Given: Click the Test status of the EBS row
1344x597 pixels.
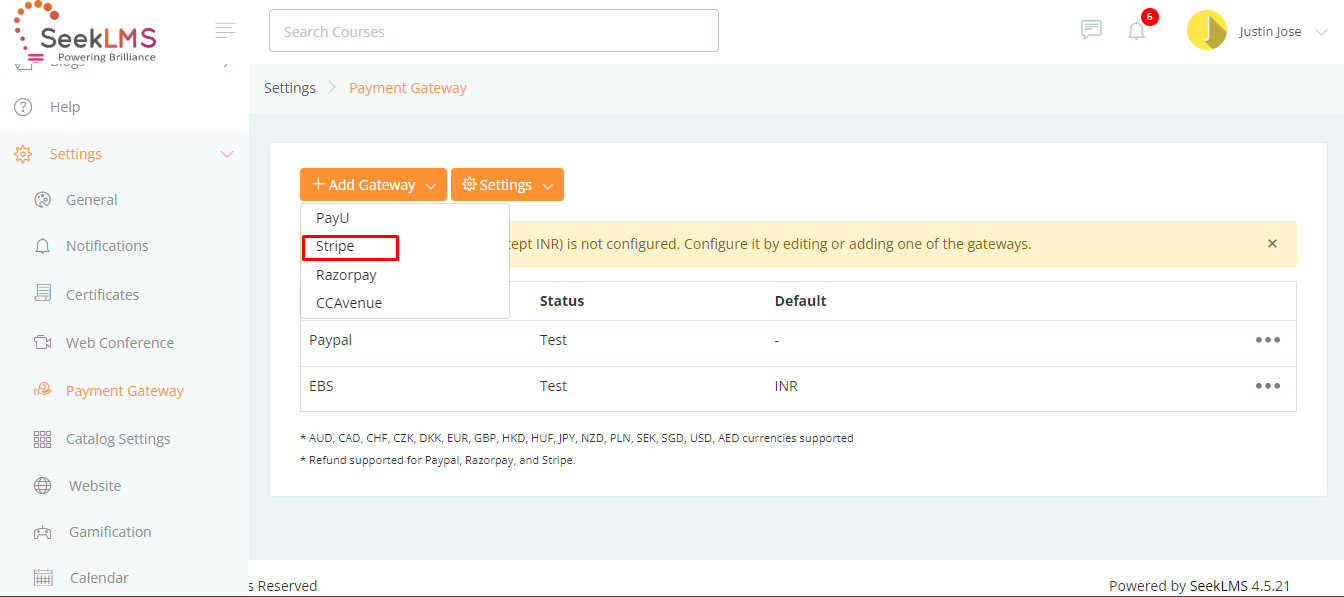Looking at the screenshot, I should tap(553, 386).
